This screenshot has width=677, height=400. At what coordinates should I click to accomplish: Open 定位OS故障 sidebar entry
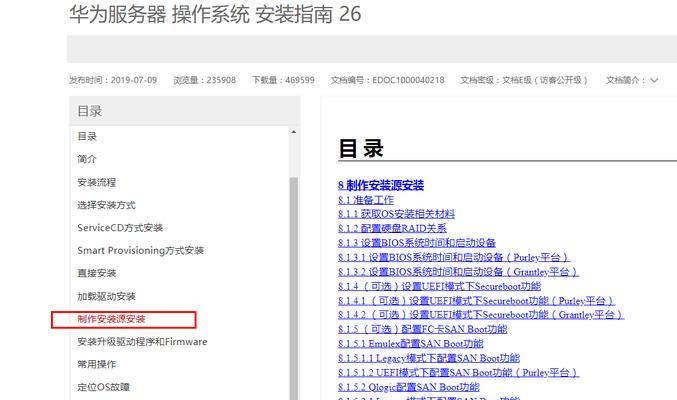(104, 387)
